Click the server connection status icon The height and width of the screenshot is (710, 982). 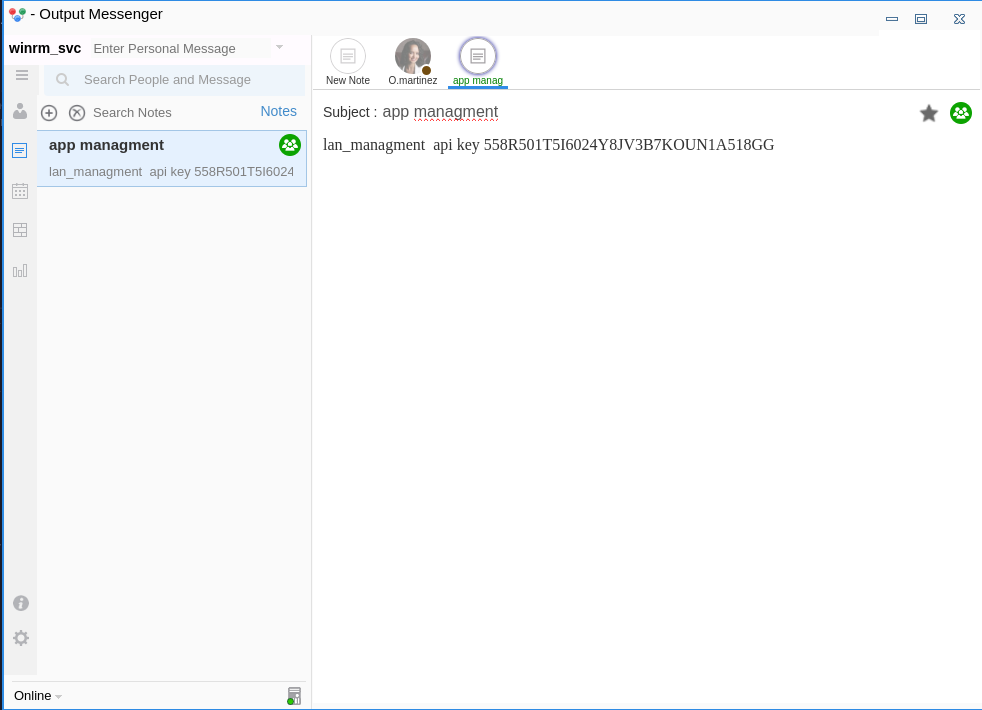coord(294,696)
